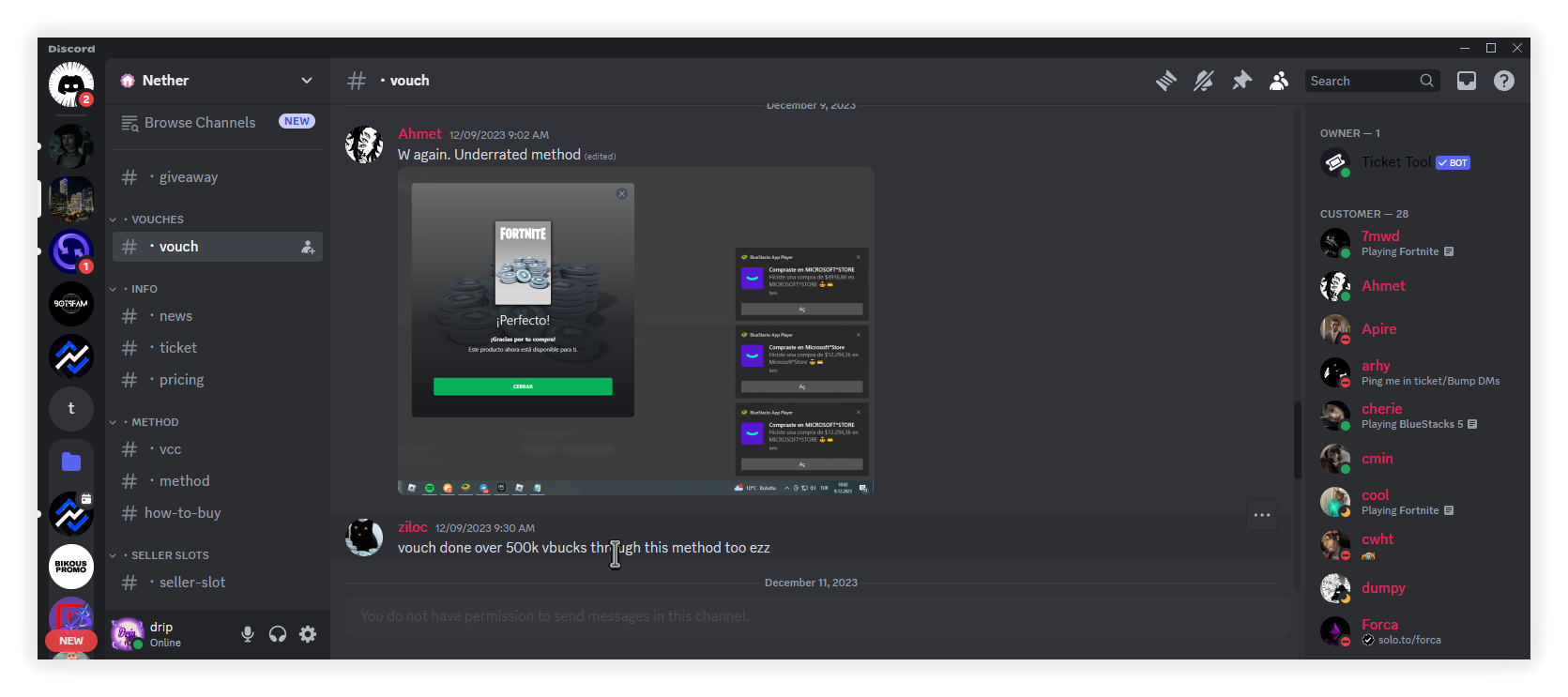Click the NEW servers pill in the sidebar
The image size is (1568, 697).
click(71, 641)
